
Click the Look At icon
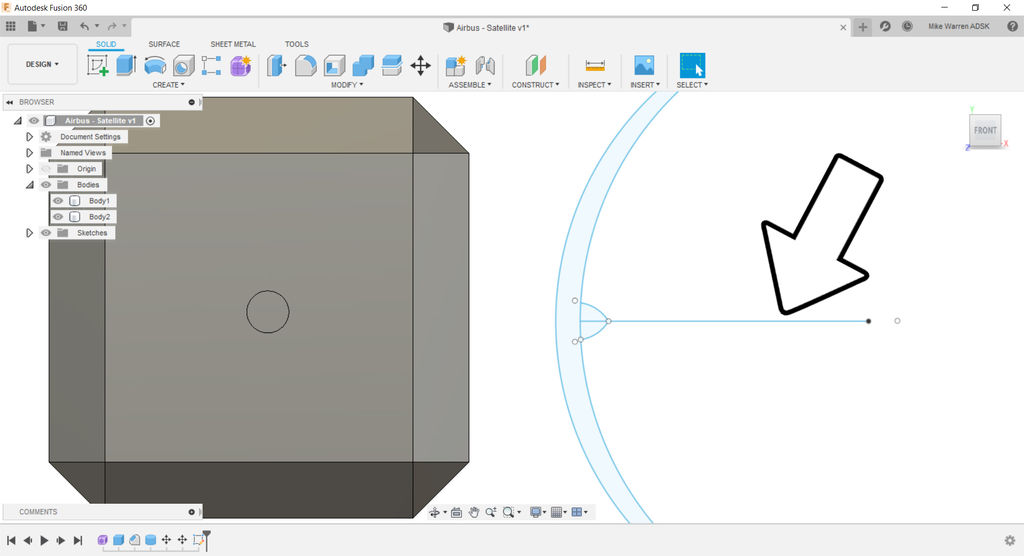point(456,512)
